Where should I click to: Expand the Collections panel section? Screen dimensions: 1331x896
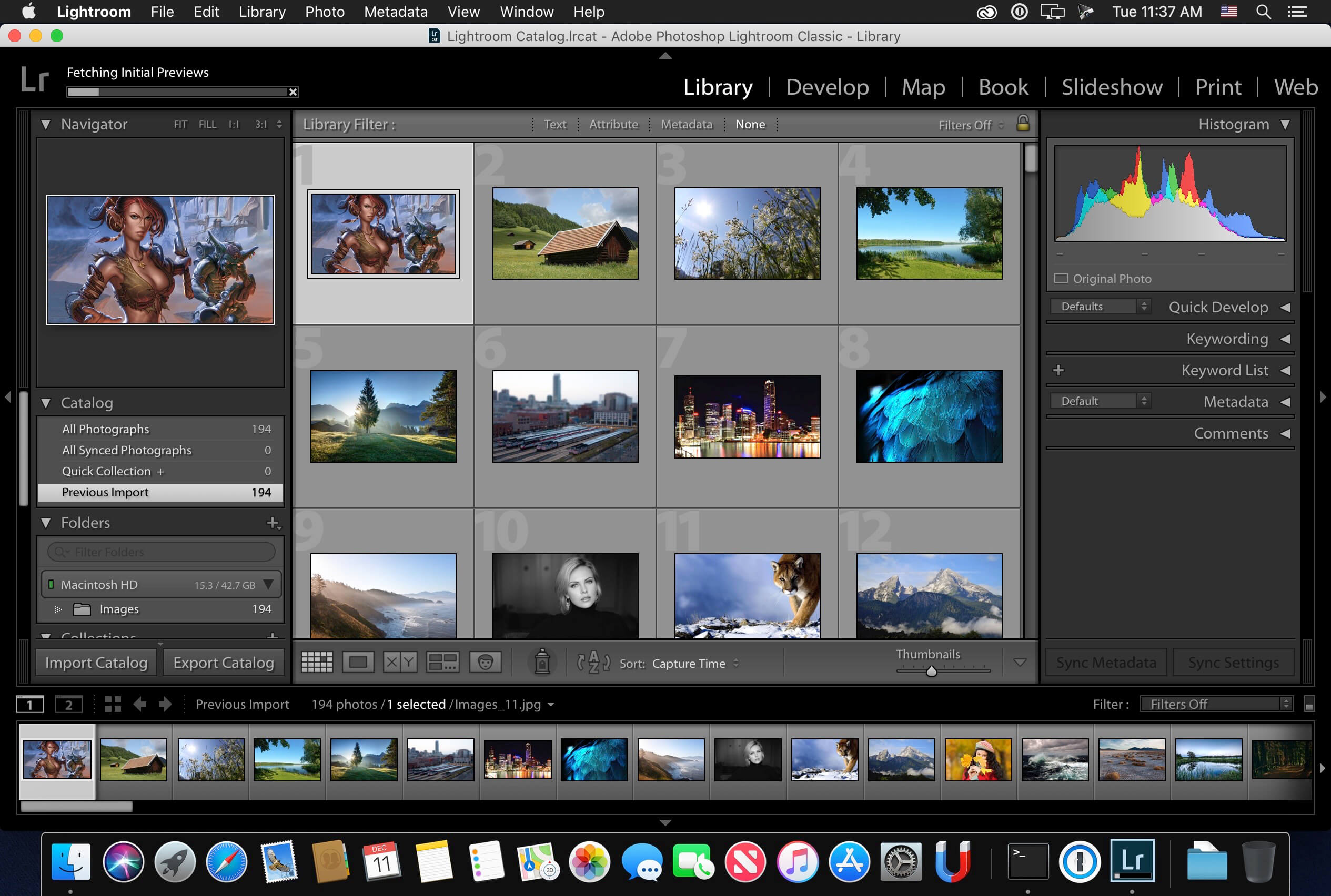click(48, 636)
